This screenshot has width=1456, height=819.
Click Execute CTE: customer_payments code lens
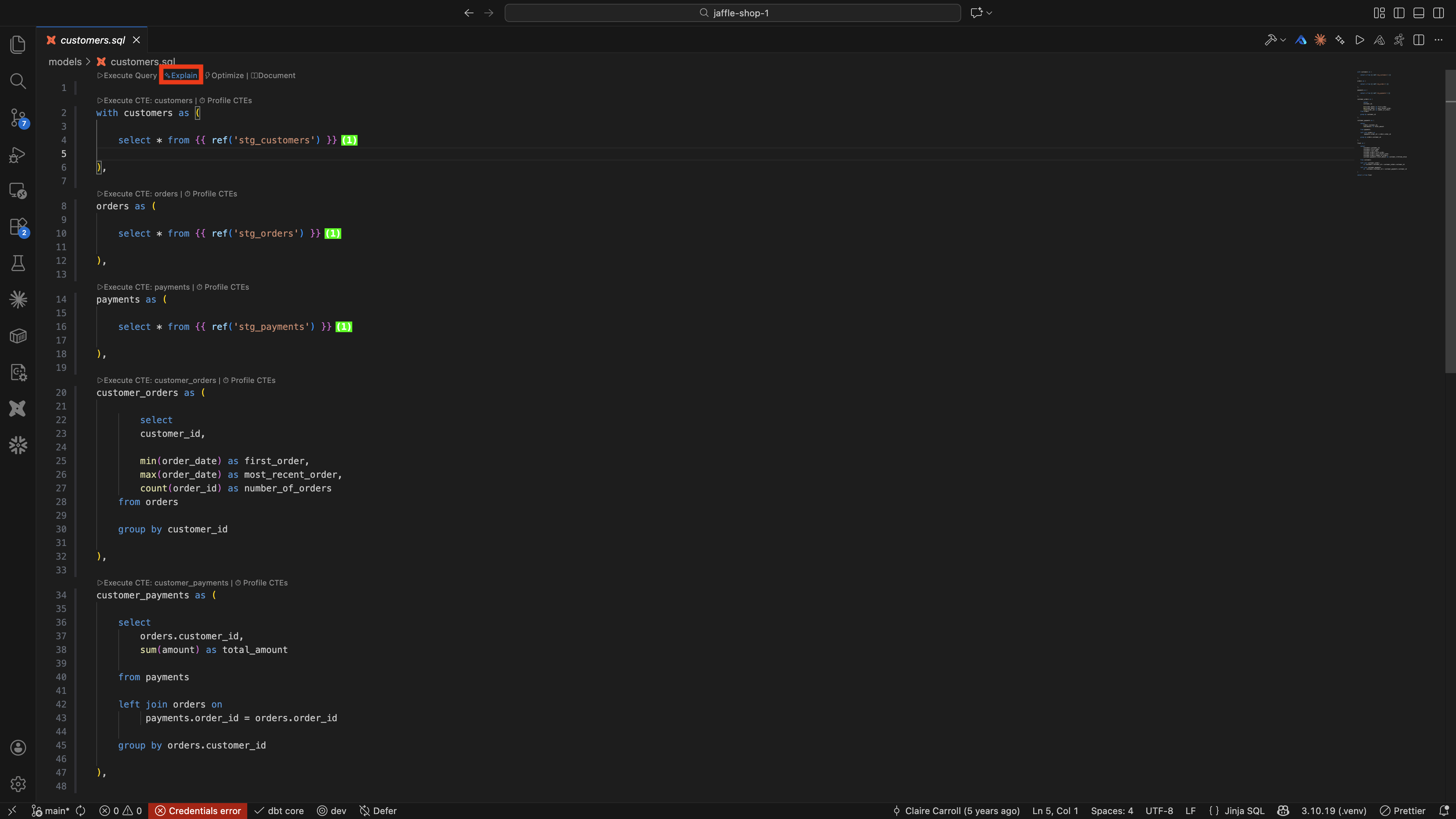(x=162, y=583)
